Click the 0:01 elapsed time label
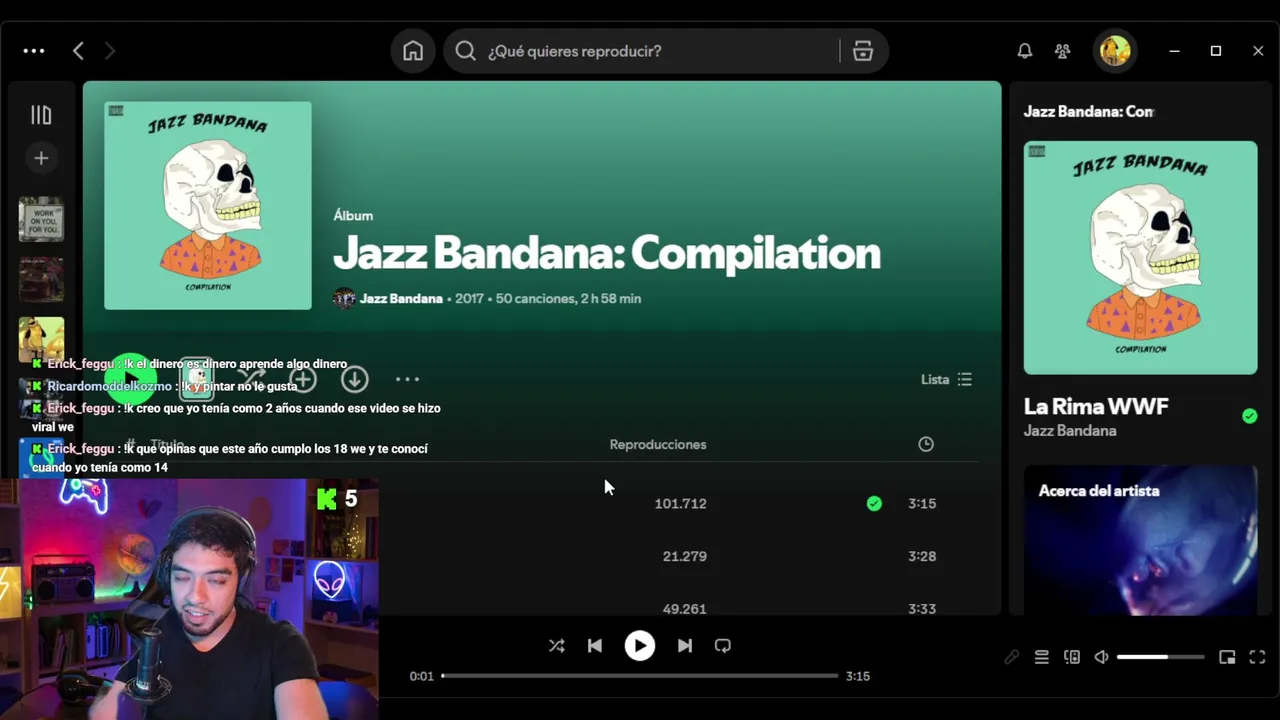1280x720 pixels. point(422,676)
